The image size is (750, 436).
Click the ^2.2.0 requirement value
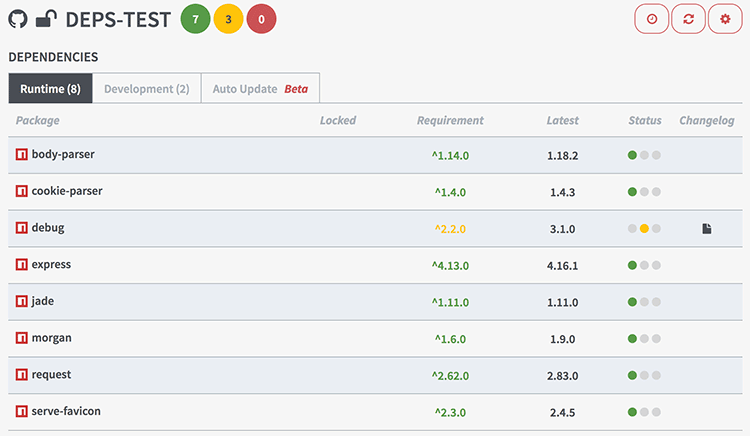coord(450,229)
